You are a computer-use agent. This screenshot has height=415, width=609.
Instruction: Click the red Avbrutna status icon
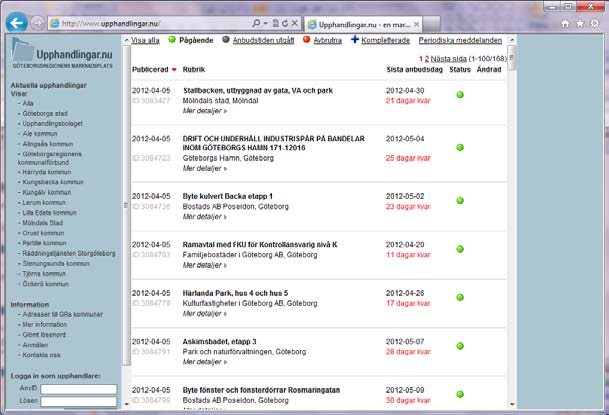point(306,40)
